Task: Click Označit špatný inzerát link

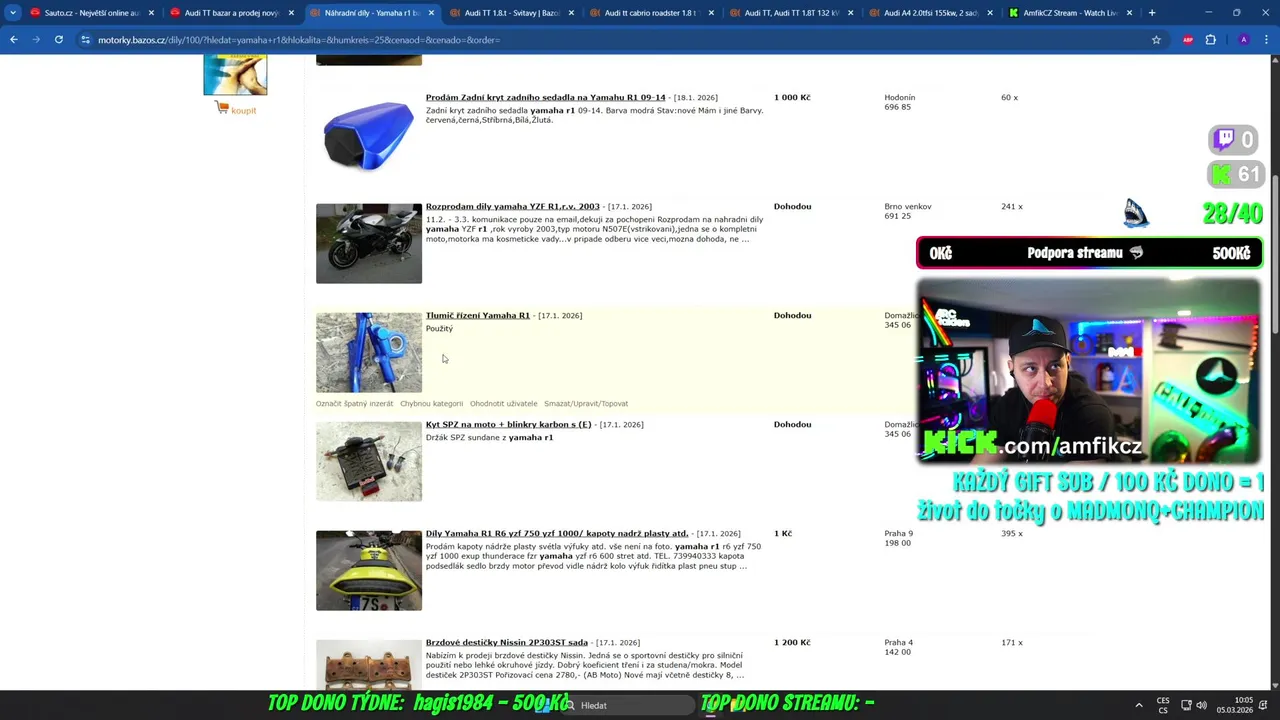Action: point(354,404)
